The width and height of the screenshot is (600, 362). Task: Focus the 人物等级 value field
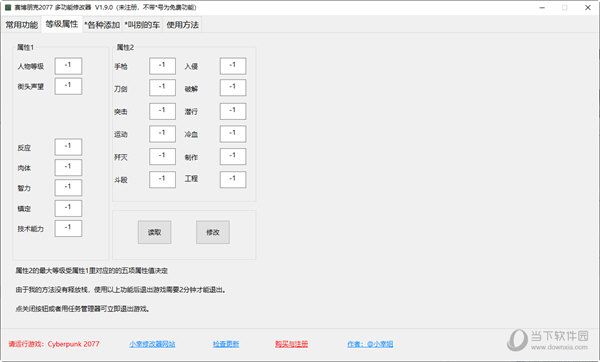pyautogui.click(x=68, y=66)
